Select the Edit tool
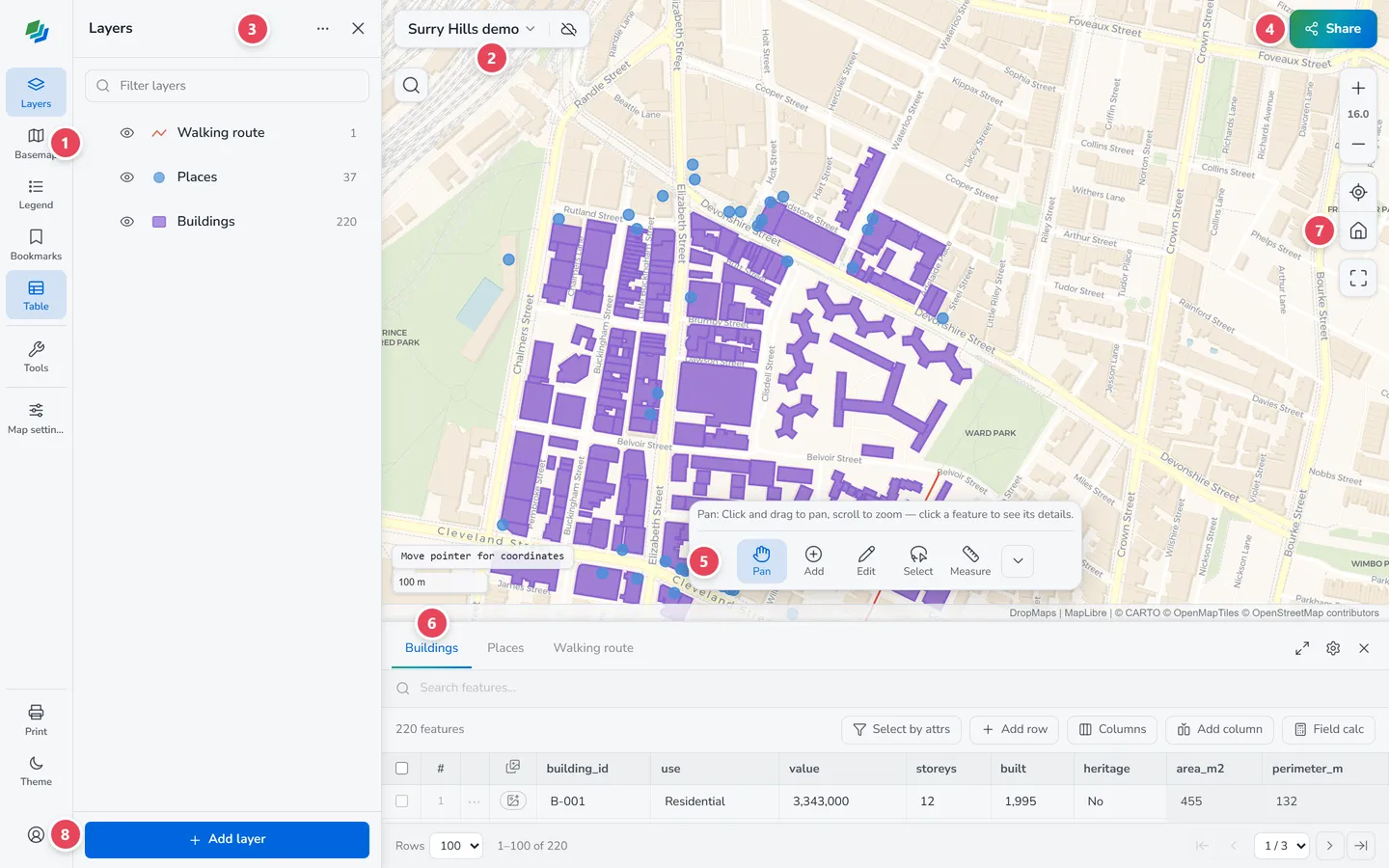 coord(866,560)
